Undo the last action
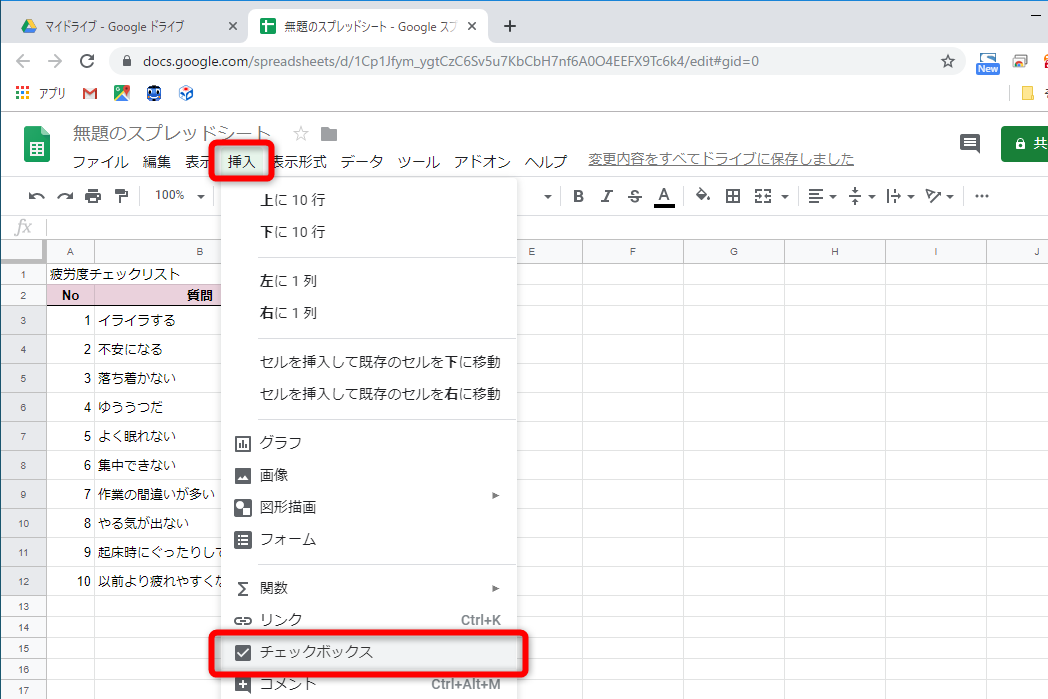The height and width of the screenshot is (699, 1048). [38, 196]
